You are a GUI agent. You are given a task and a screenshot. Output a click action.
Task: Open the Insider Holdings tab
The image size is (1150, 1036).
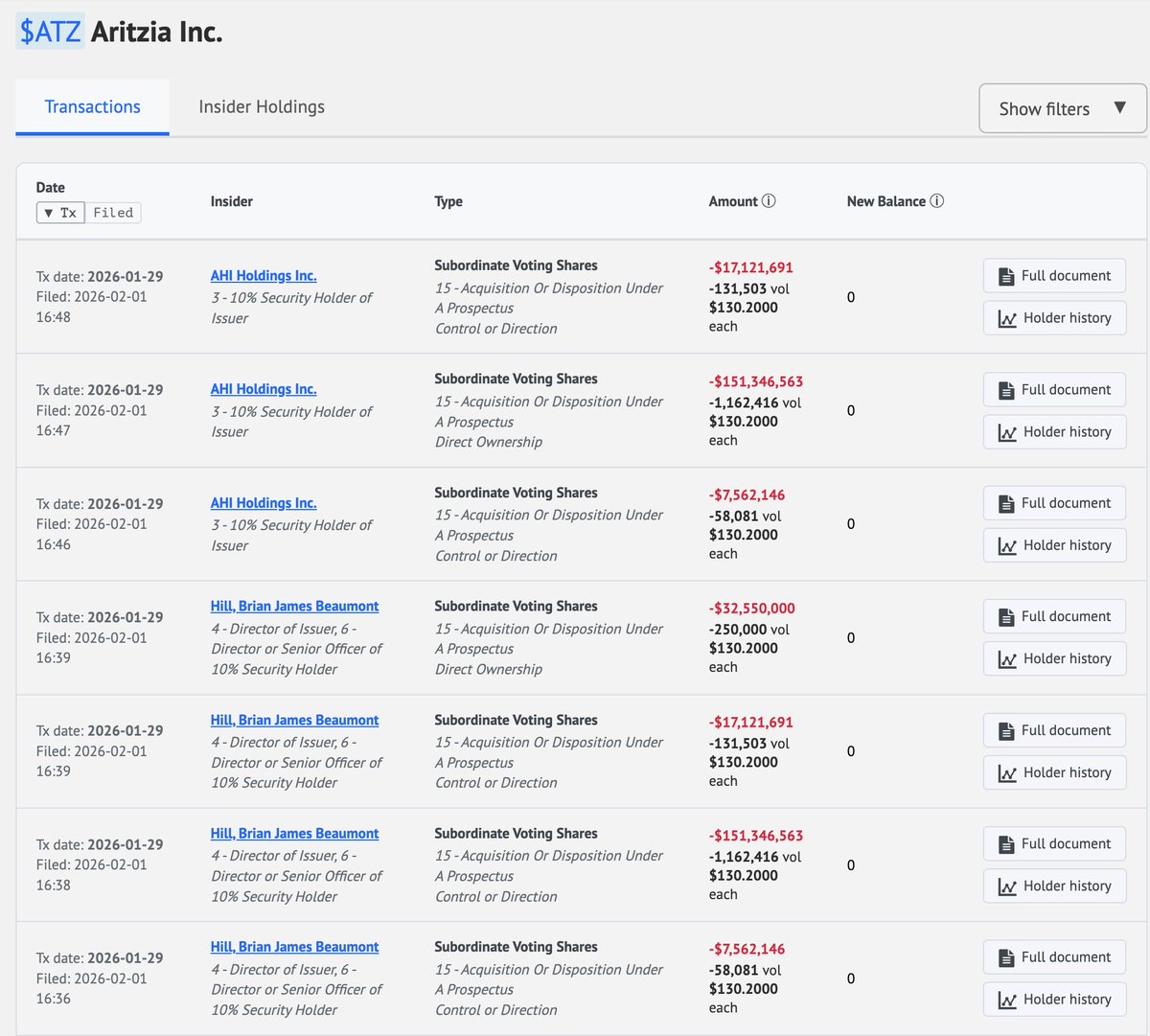point(262,107)
